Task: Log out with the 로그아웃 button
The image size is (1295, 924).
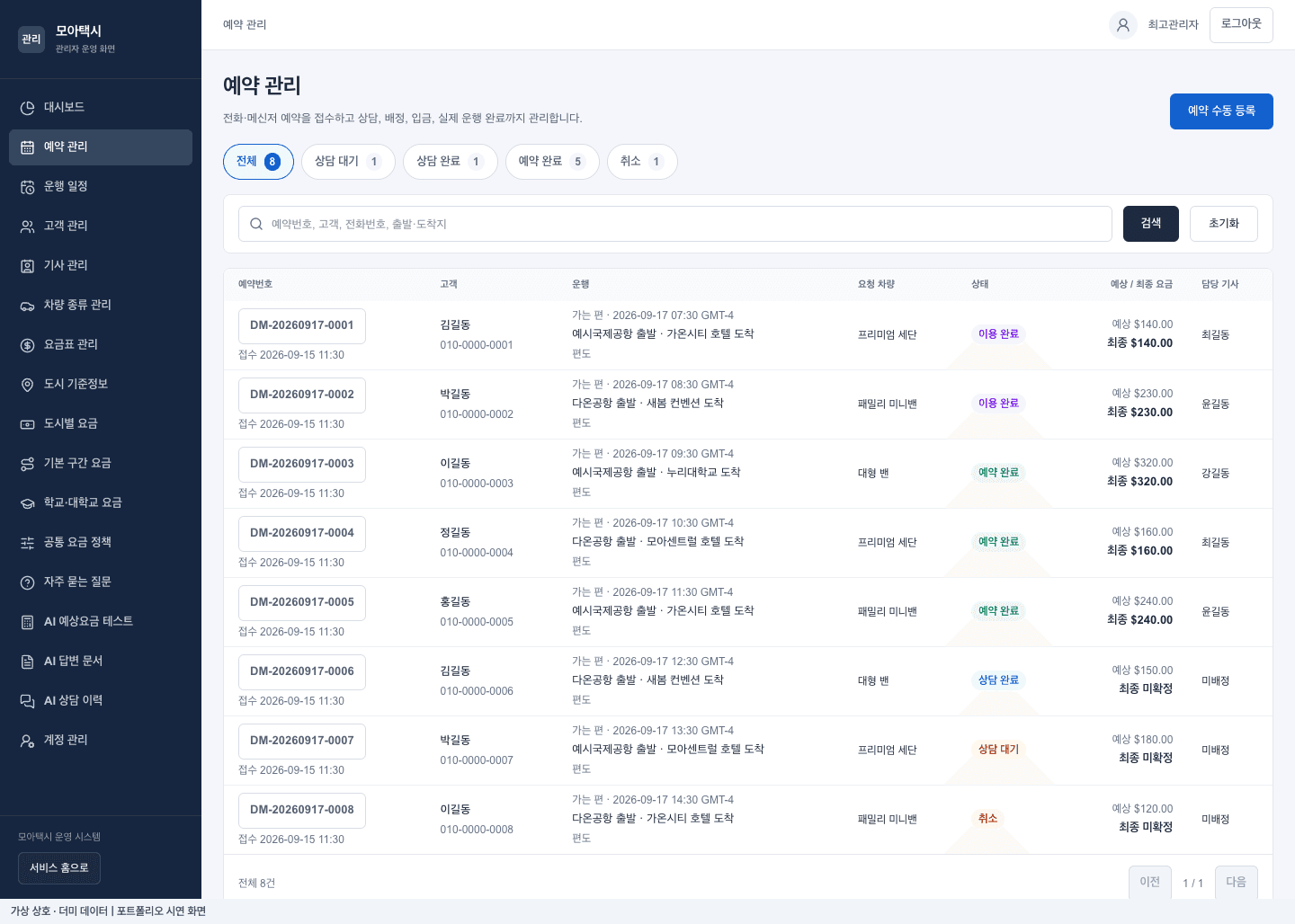Action: [1241, 25]
